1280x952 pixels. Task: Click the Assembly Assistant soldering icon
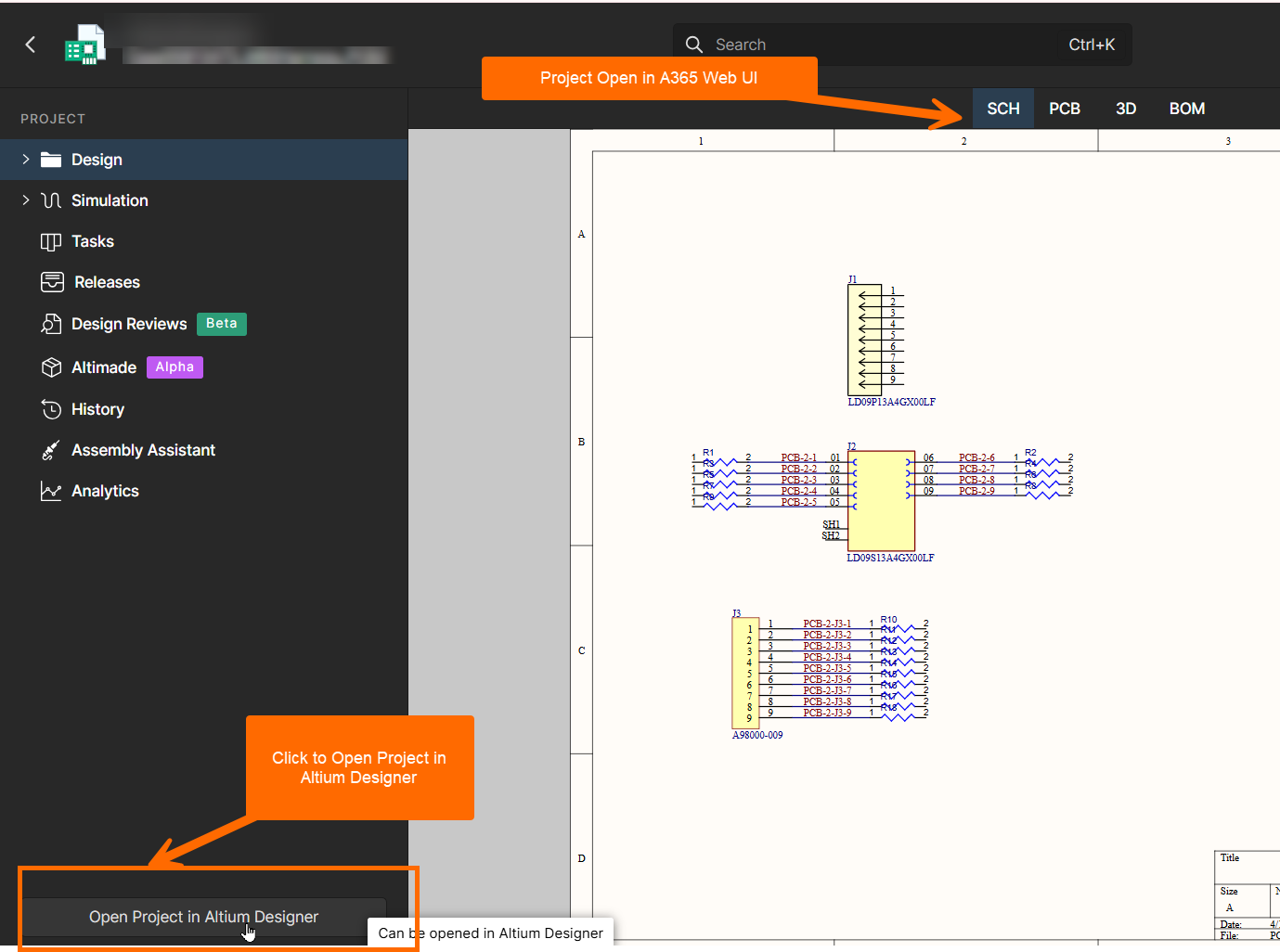(x=51, y=450)
